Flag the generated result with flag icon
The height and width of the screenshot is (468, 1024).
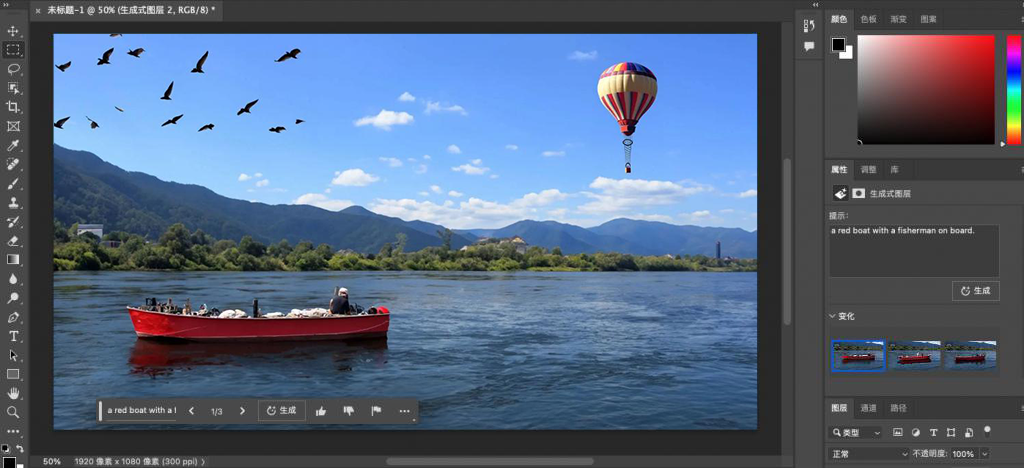pos(377,411)
